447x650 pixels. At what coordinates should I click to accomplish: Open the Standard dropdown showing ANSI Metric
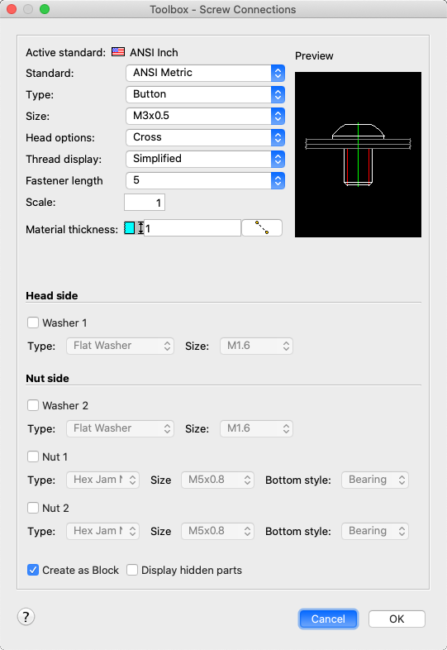[x=205, y=73]
